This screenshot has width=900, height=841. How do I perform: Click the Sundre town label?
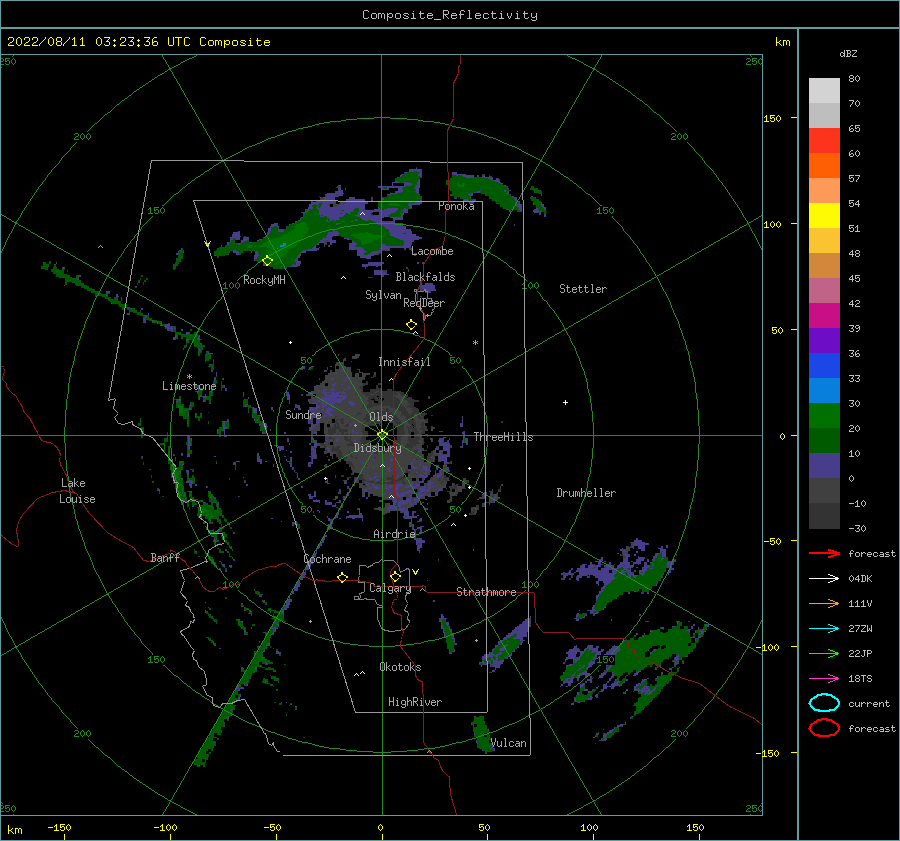[303, 414]
